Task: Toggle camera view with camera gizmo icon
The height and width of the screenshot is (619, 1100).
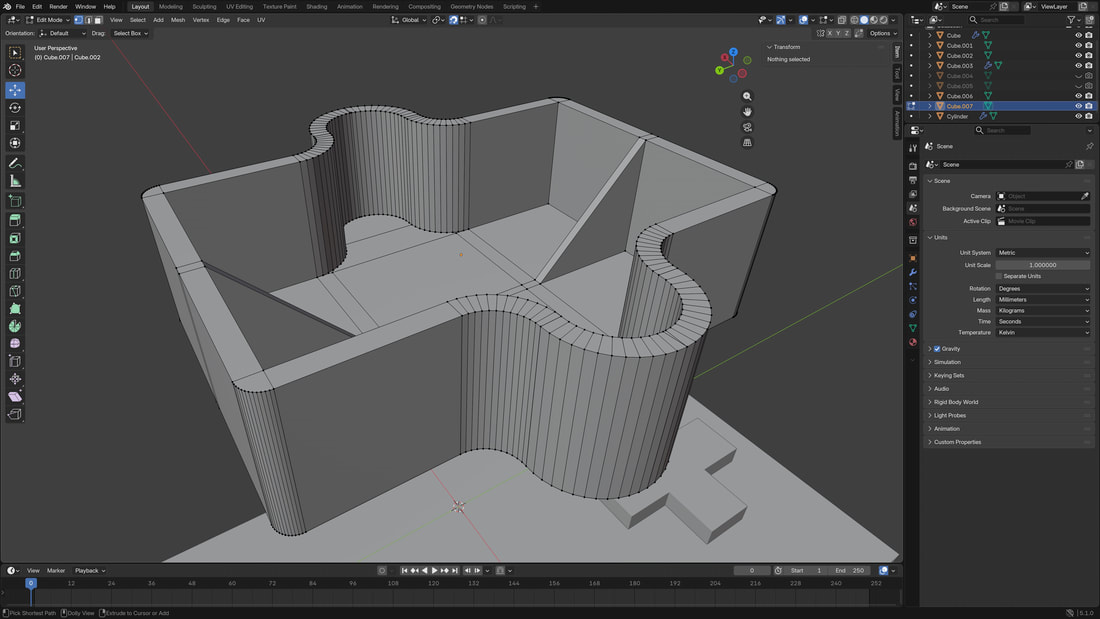Action: [747, 127]
